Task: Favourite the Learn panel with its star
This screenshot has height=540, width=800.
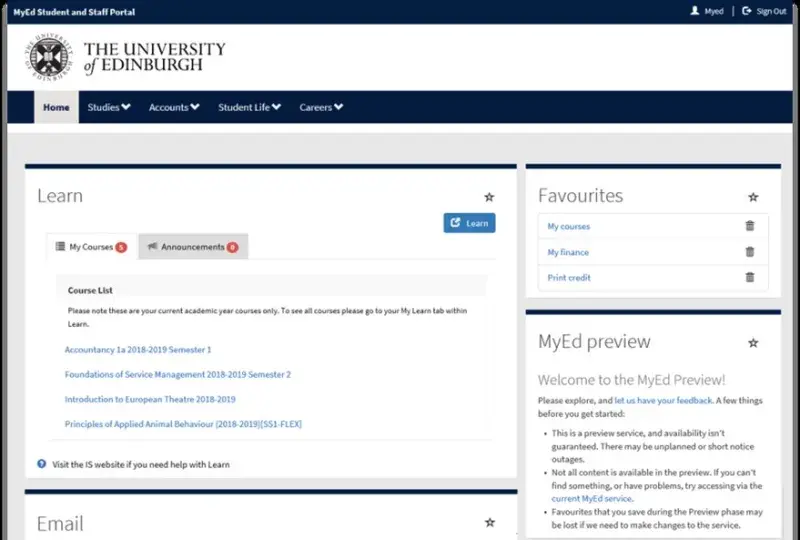Action: tap(489, 197)
